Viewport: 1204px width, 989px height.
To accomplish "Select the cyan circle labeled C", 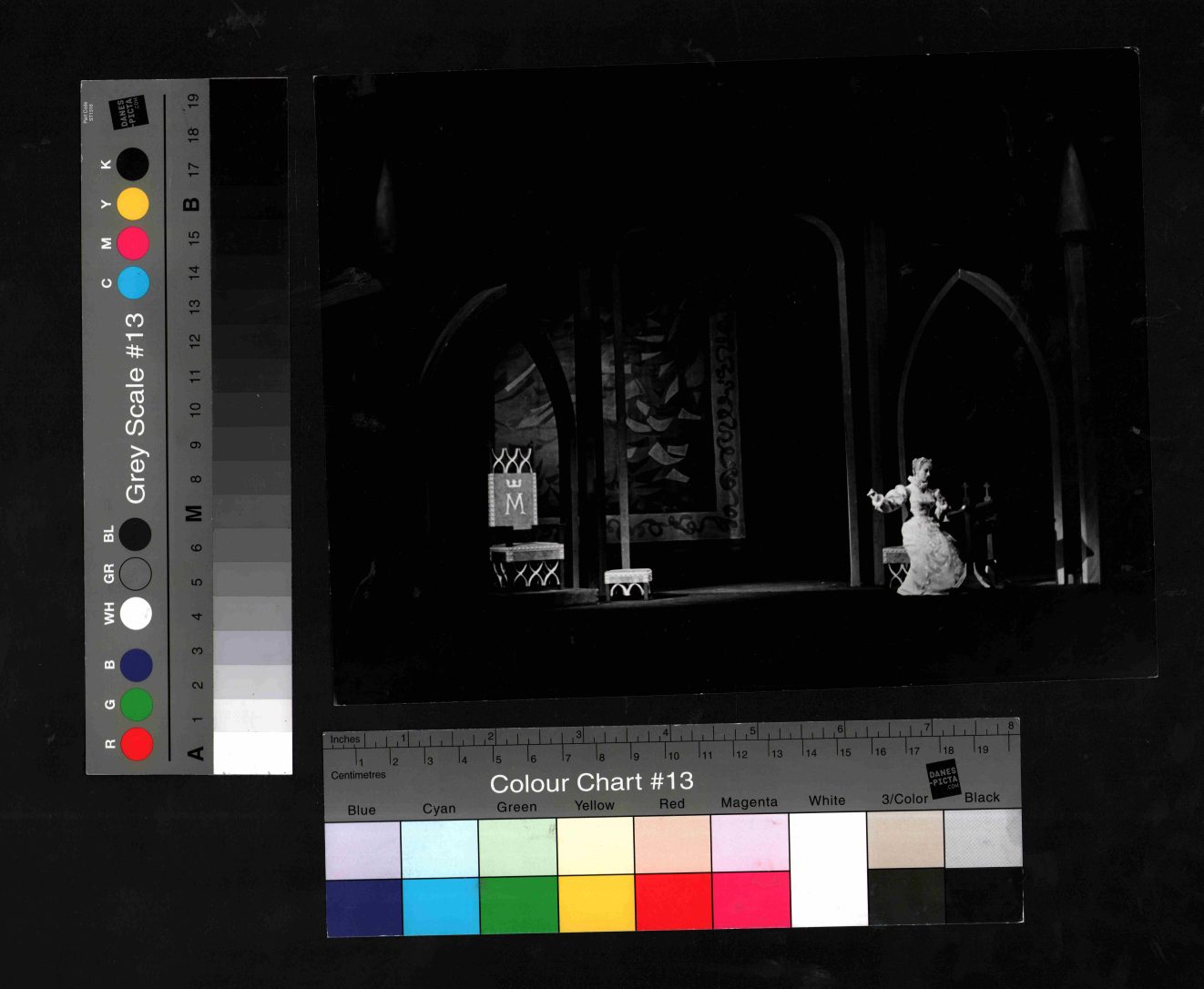I will pyautogui.click(x=133, y=283).
